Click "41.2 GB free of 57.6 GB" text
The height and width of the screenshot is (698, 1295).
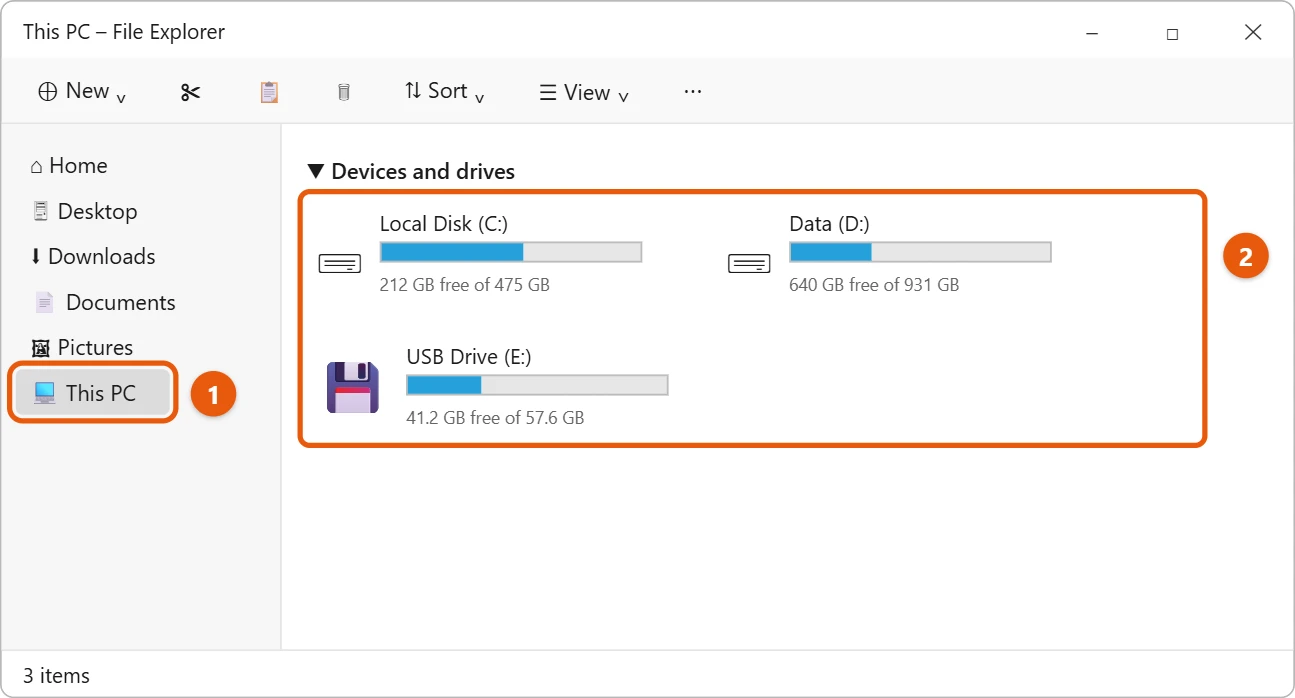pos(495,418)
